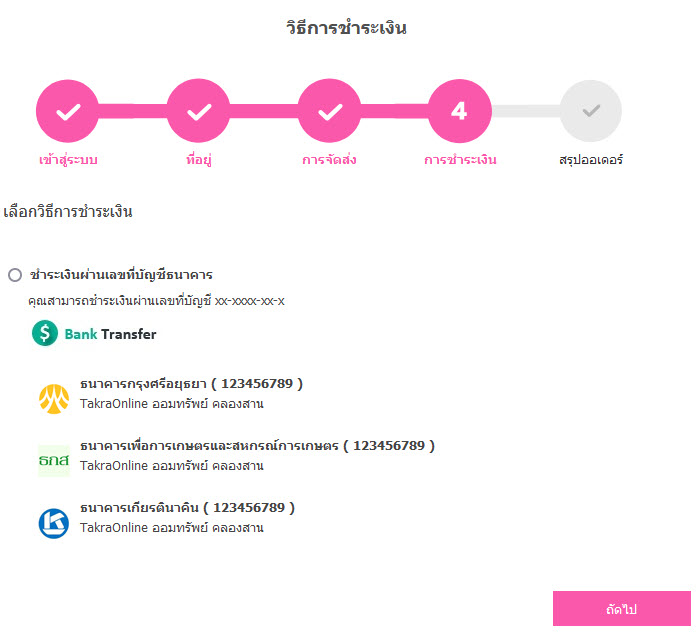Go to the การจัดส่ง step label
697x636 pixels.
(329, 160)
